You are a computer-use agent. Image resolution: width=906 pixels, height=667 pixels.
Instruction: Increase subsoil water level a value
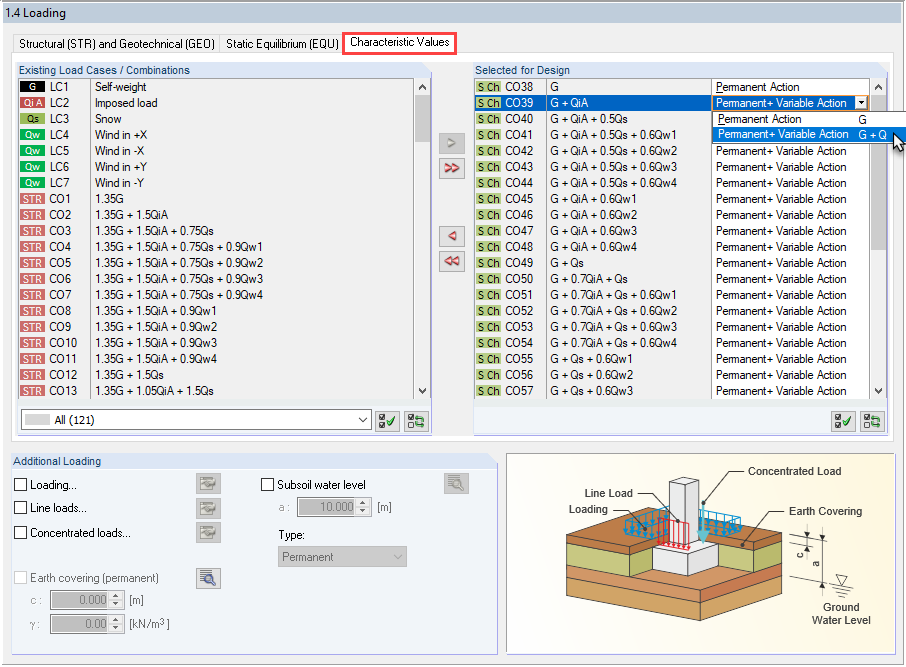tap(363, 503)
